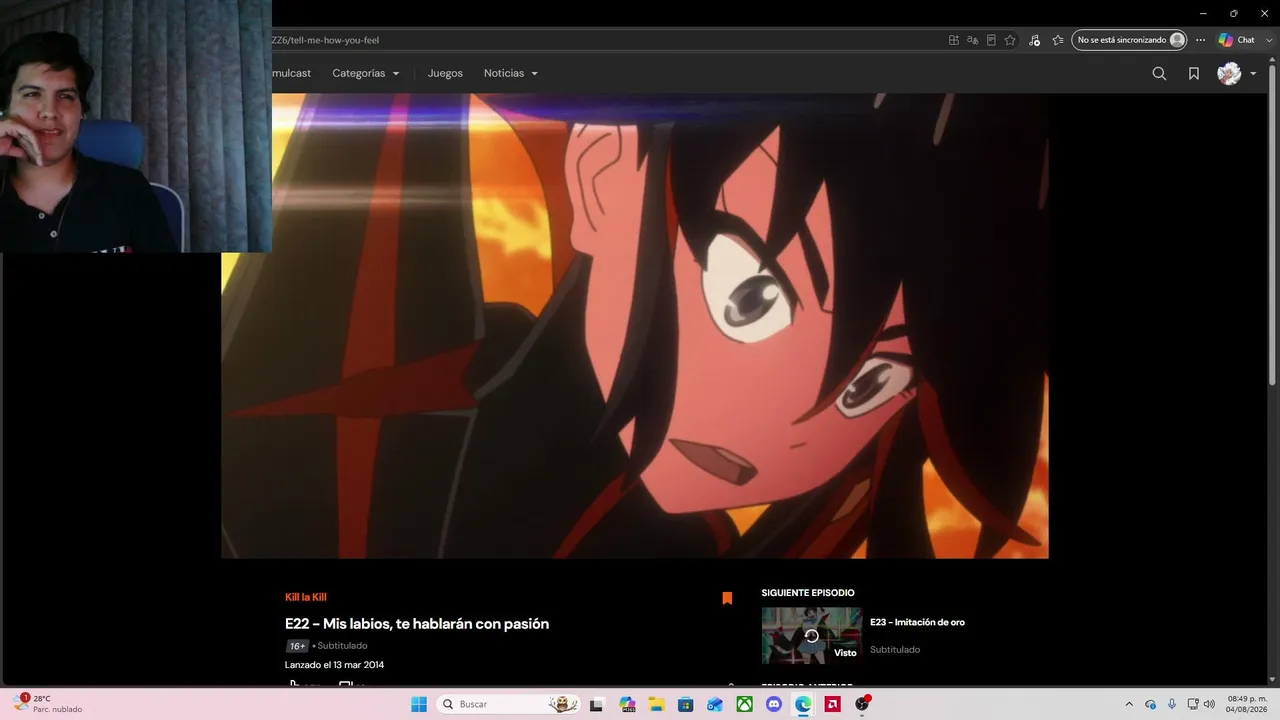Click the 16+ age rating badge

(x=297, y=646)
